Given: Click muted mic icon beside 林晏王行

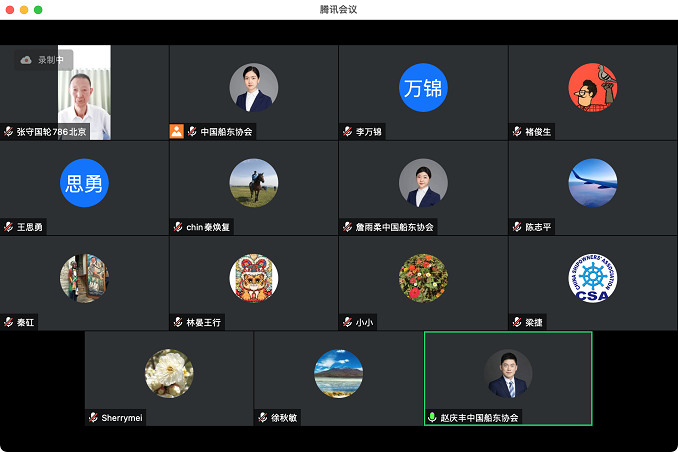Looking at the screenshot, I should (178, 322).
